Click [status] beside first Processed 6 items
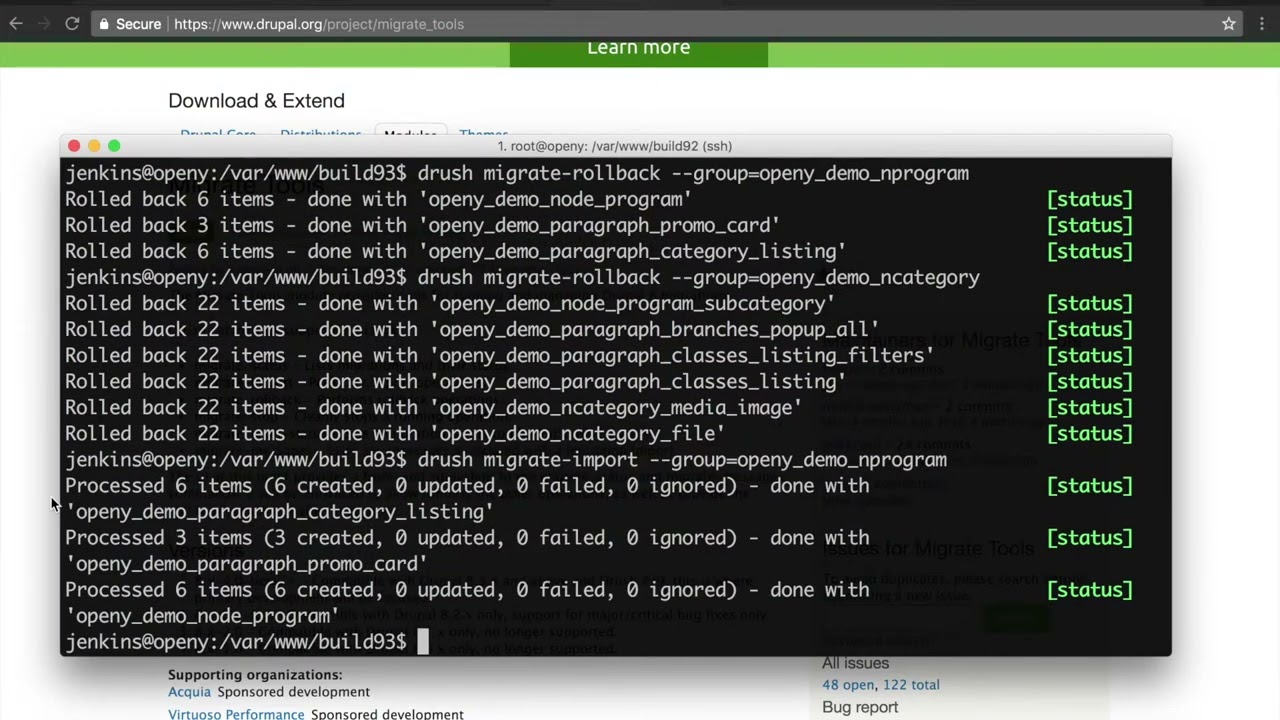 click(x=1090, y=485)
